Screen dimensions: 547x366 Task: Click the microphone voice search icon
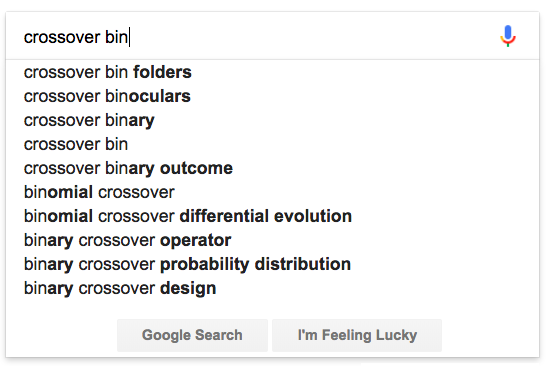[508, 36]
